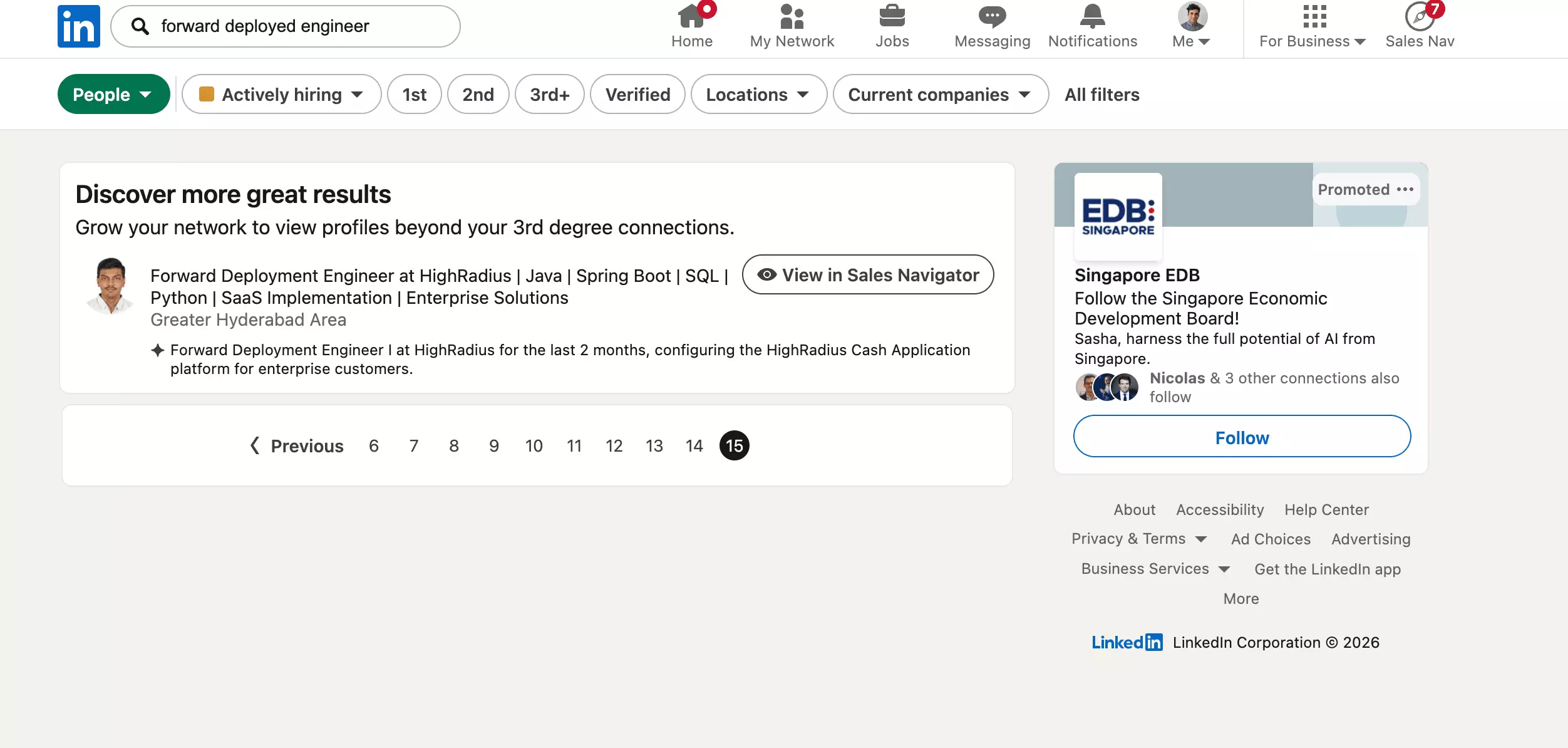Click the search magnifier icon
This screenshot has height=748, width=1568.
(140, 26)
